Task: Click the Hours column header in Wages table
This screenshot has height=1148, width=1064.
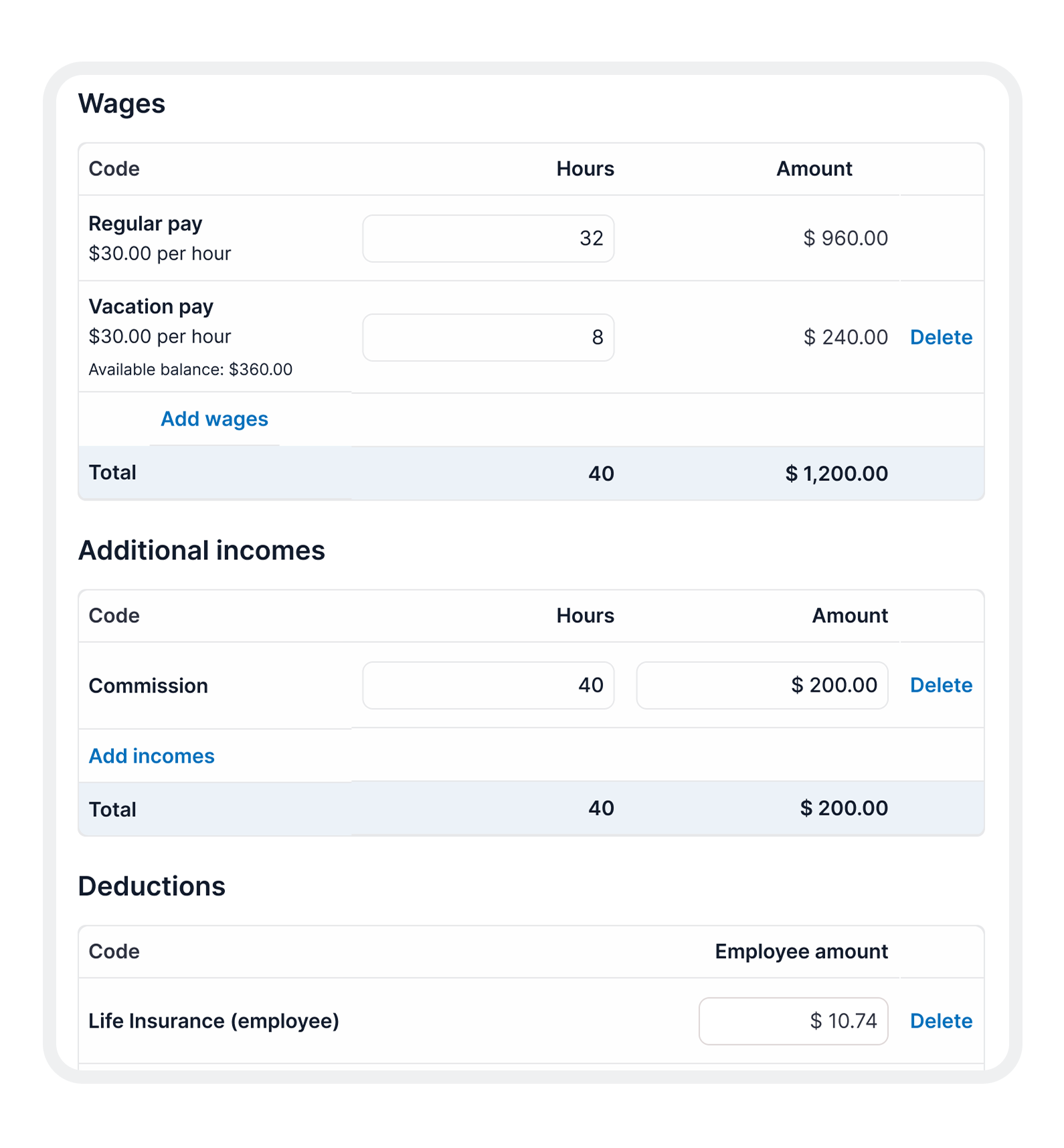Action: point(584,169)
